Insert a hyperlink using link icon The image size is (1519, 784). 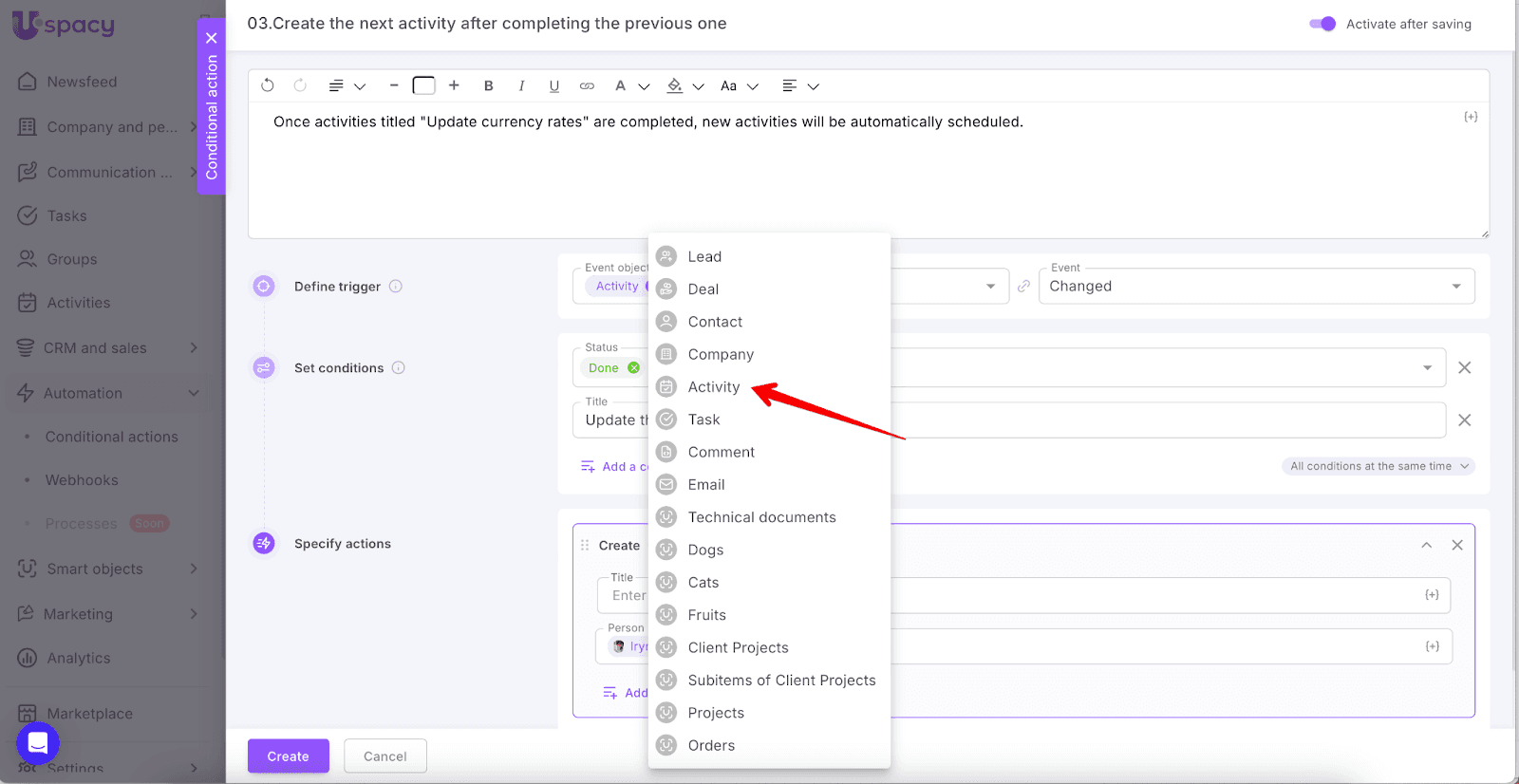click(x=587, y=85)
